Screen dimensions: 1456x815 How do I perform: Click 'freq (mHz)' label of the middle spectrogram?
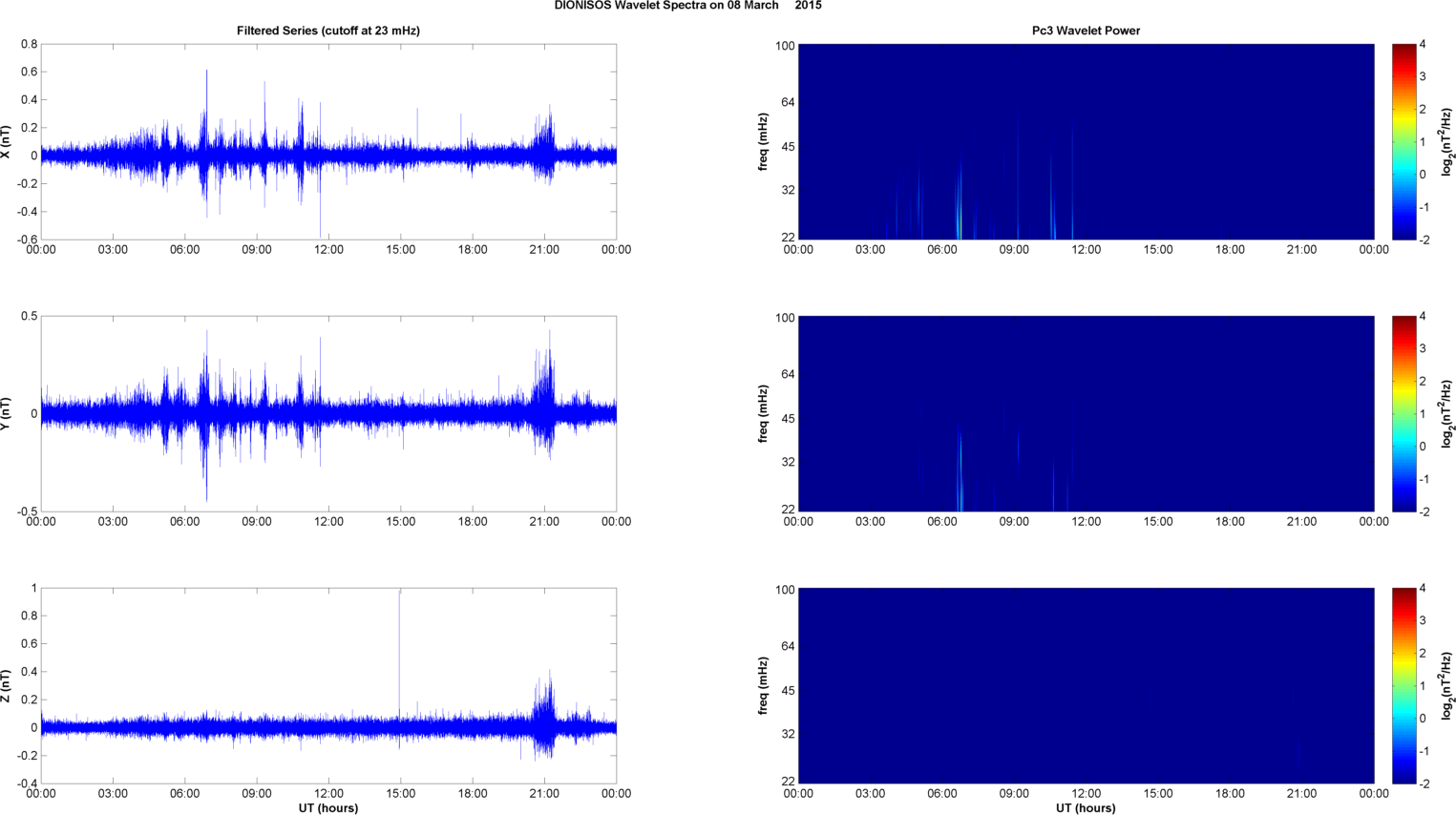pyautogui.click(x=764, y=413)
